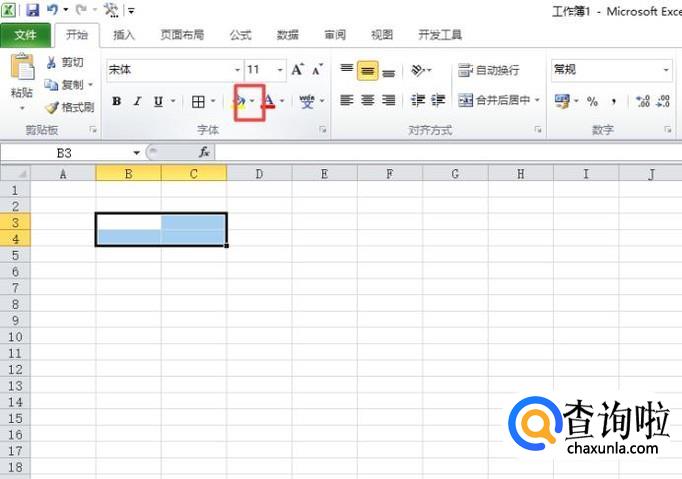Click the Cut (剪切) scissors icon
The width and height of the screenshot is (682, 479).
coord(51,63)
